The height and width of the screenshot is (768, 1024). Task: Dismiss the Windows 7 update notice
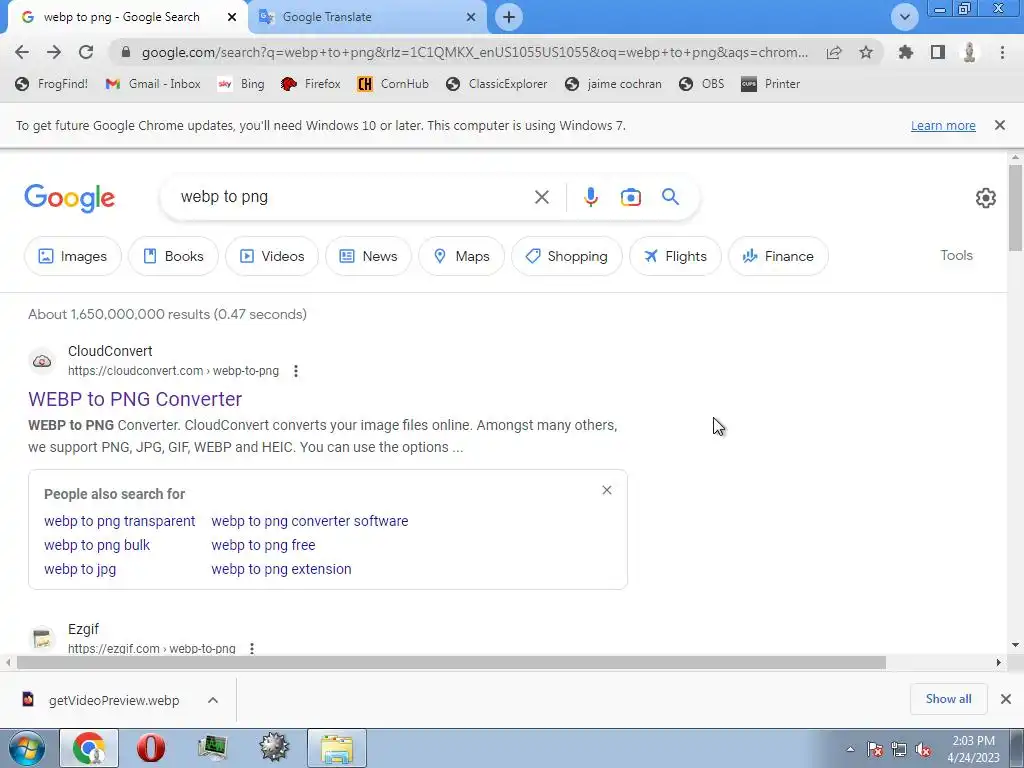point(999,125)
